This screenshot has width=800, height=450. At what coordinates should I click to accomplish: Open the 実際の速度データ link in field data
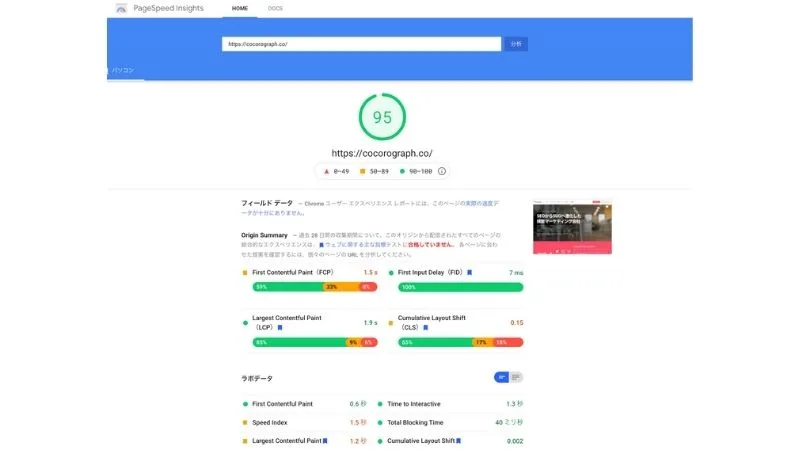point(482,203)
